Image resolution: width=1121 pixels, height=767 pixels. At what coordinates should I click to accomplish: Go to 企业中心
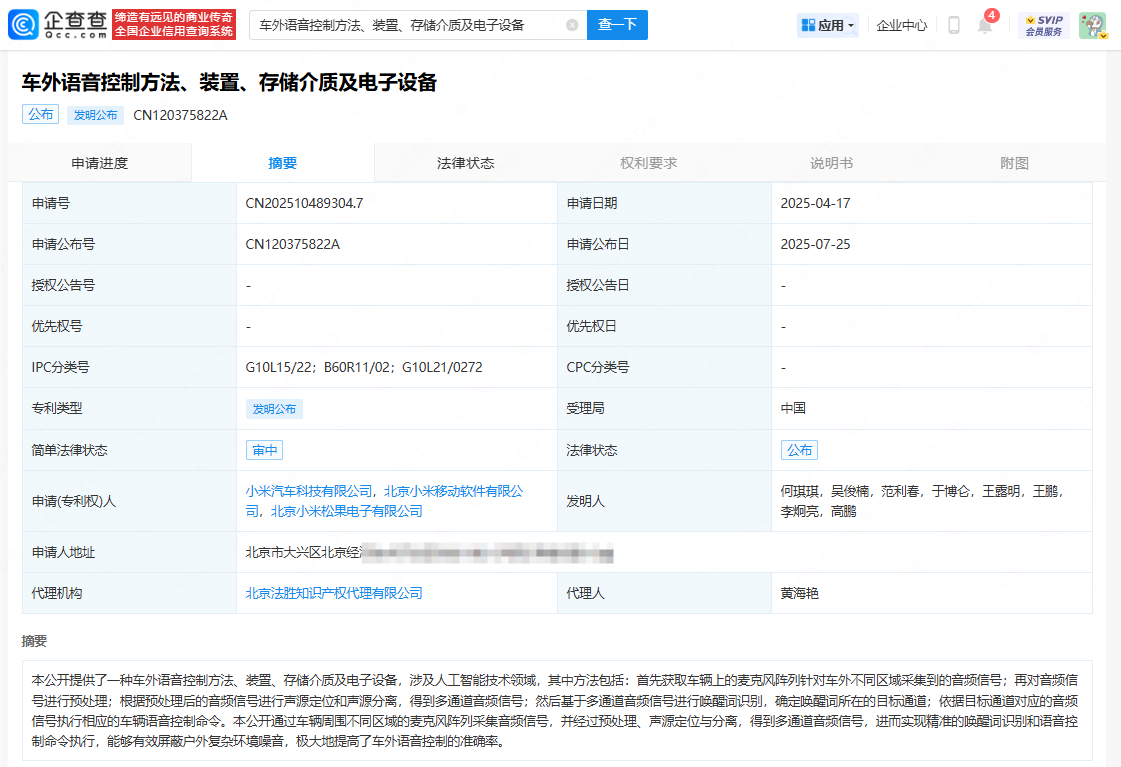coord(902,25)
